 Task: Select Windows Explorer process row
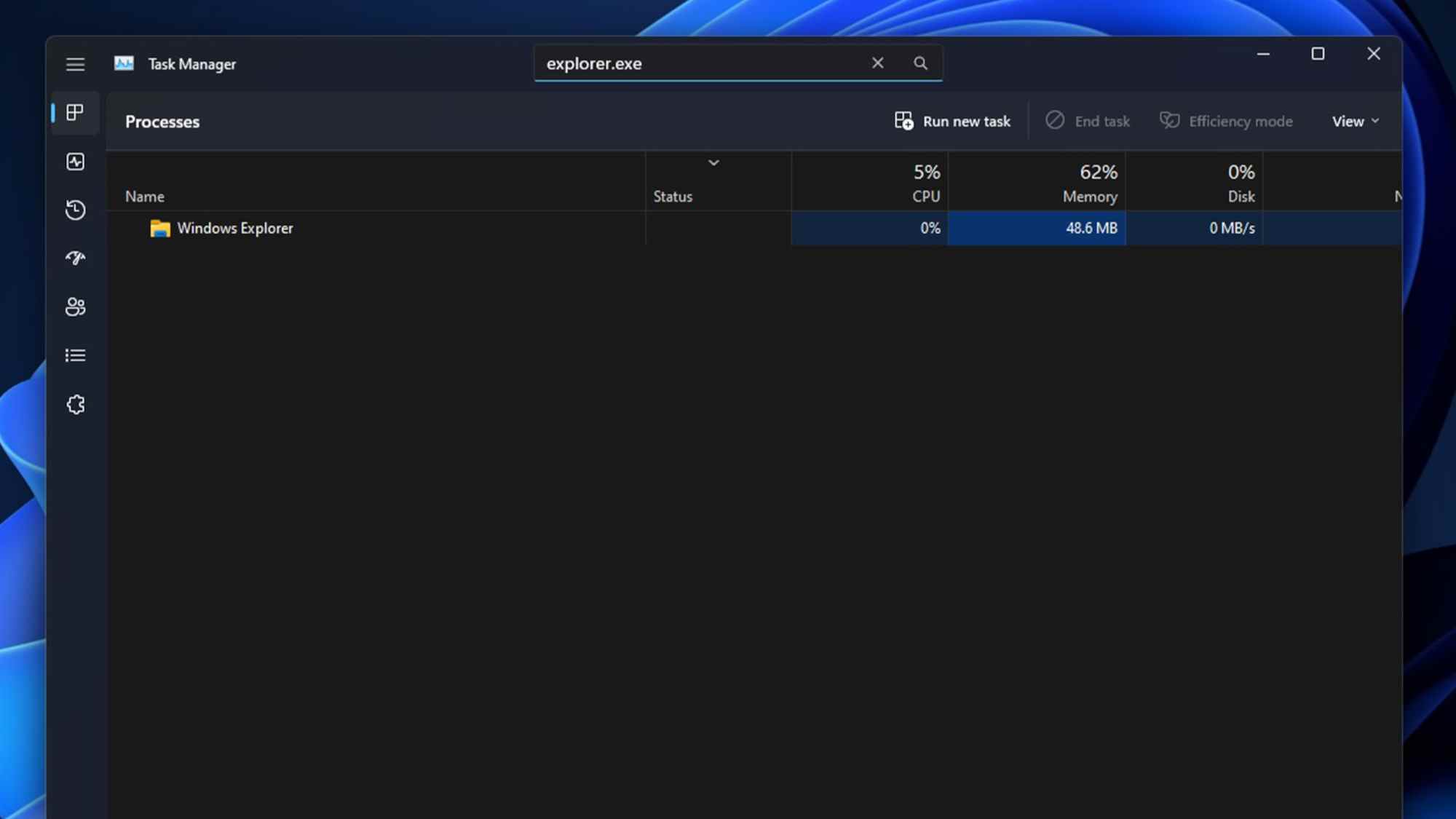click(400, 228)
